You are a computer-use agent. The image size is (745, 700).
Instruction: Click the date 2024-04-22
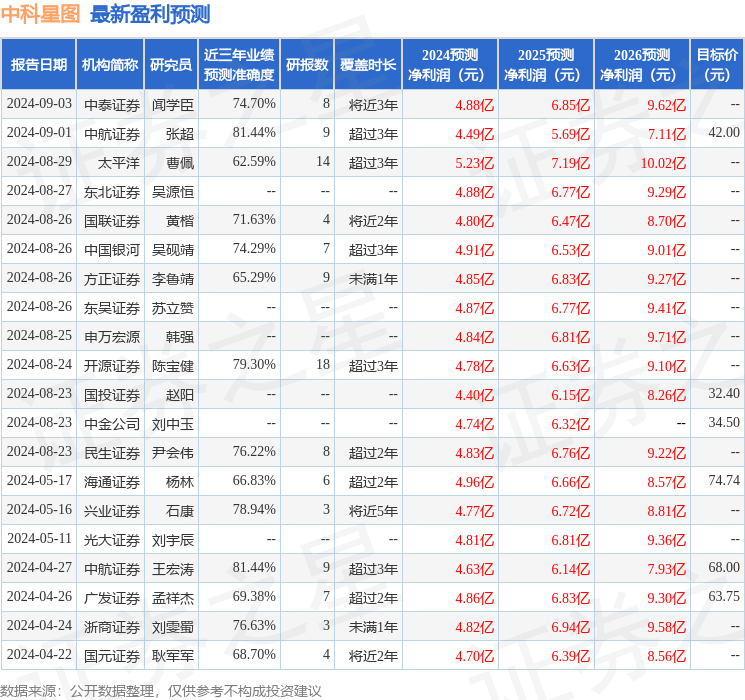coord(39,654)
